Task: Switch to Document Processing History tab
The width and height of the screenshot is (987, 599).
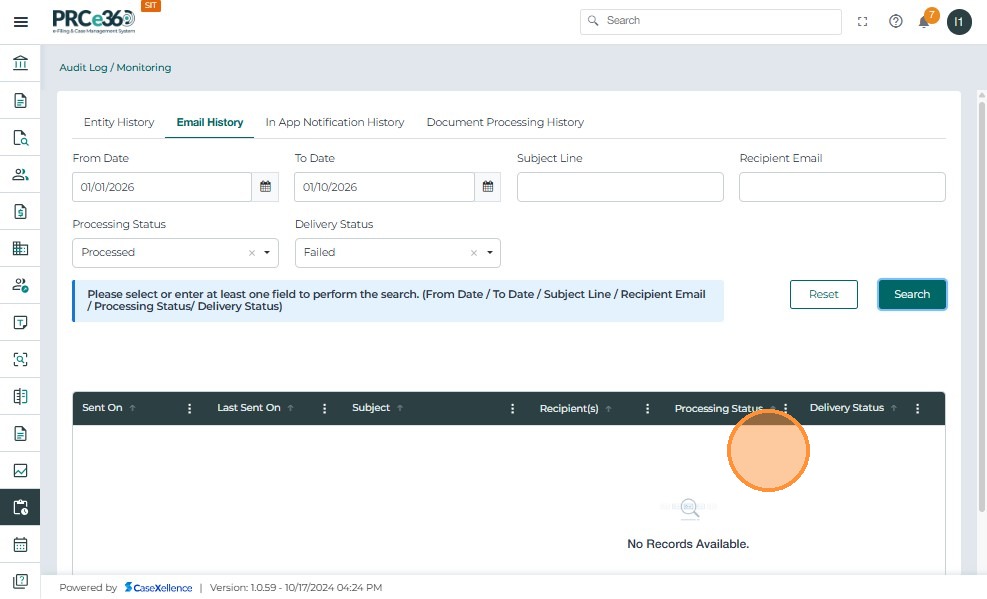Action: 505,123
